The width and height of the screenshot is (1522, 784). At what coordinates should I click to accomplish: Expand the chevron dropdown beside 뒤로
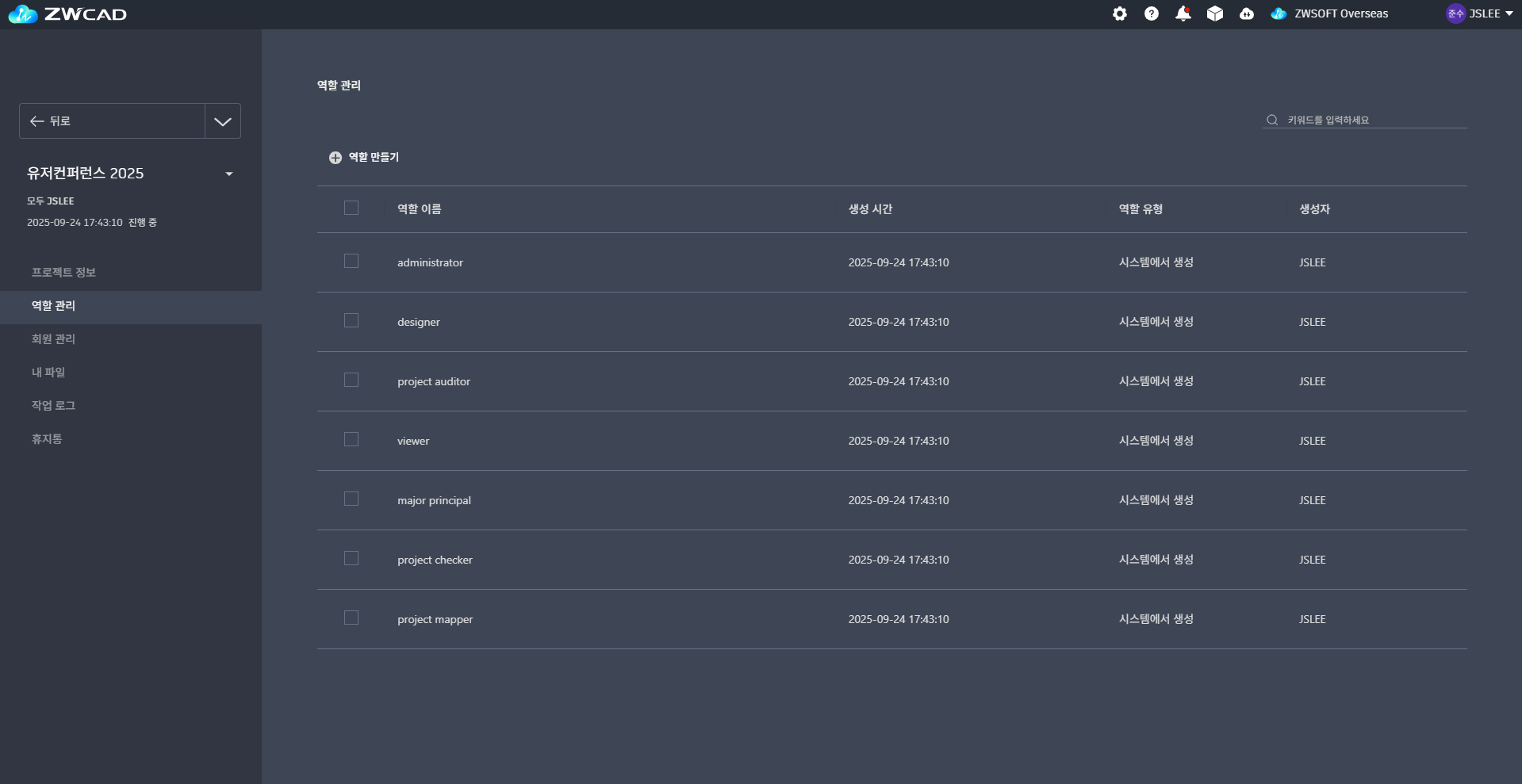[223, 121]
